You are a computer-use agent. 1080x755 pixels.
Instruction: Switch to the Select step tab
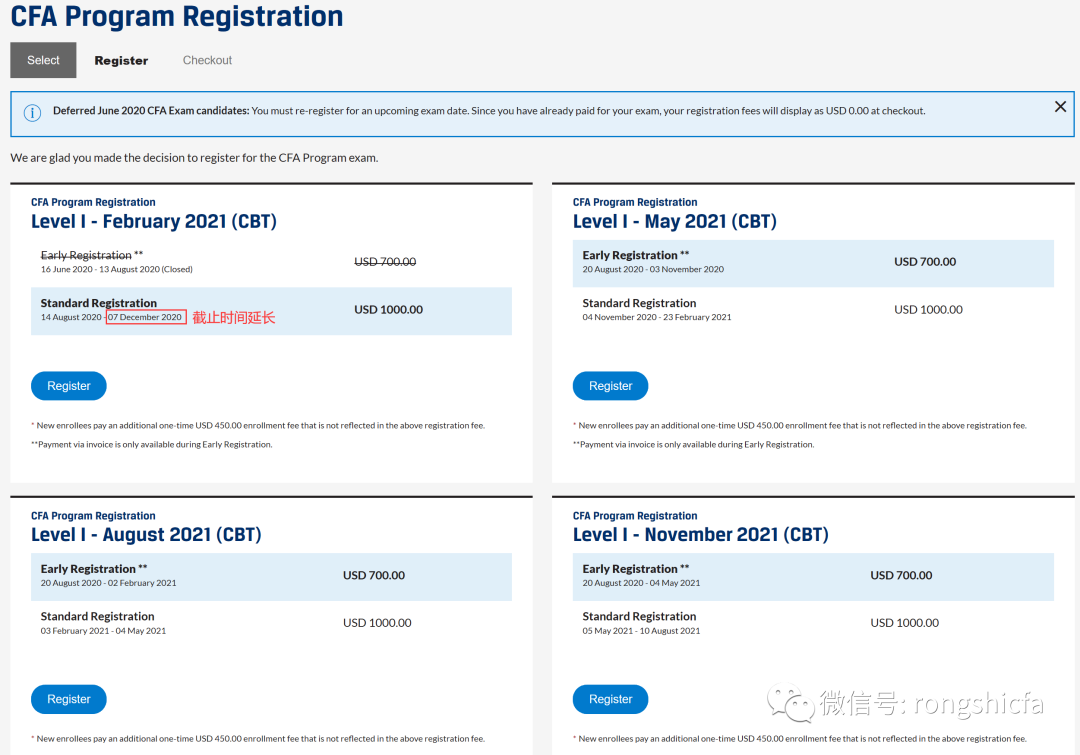tap(43, 60)
